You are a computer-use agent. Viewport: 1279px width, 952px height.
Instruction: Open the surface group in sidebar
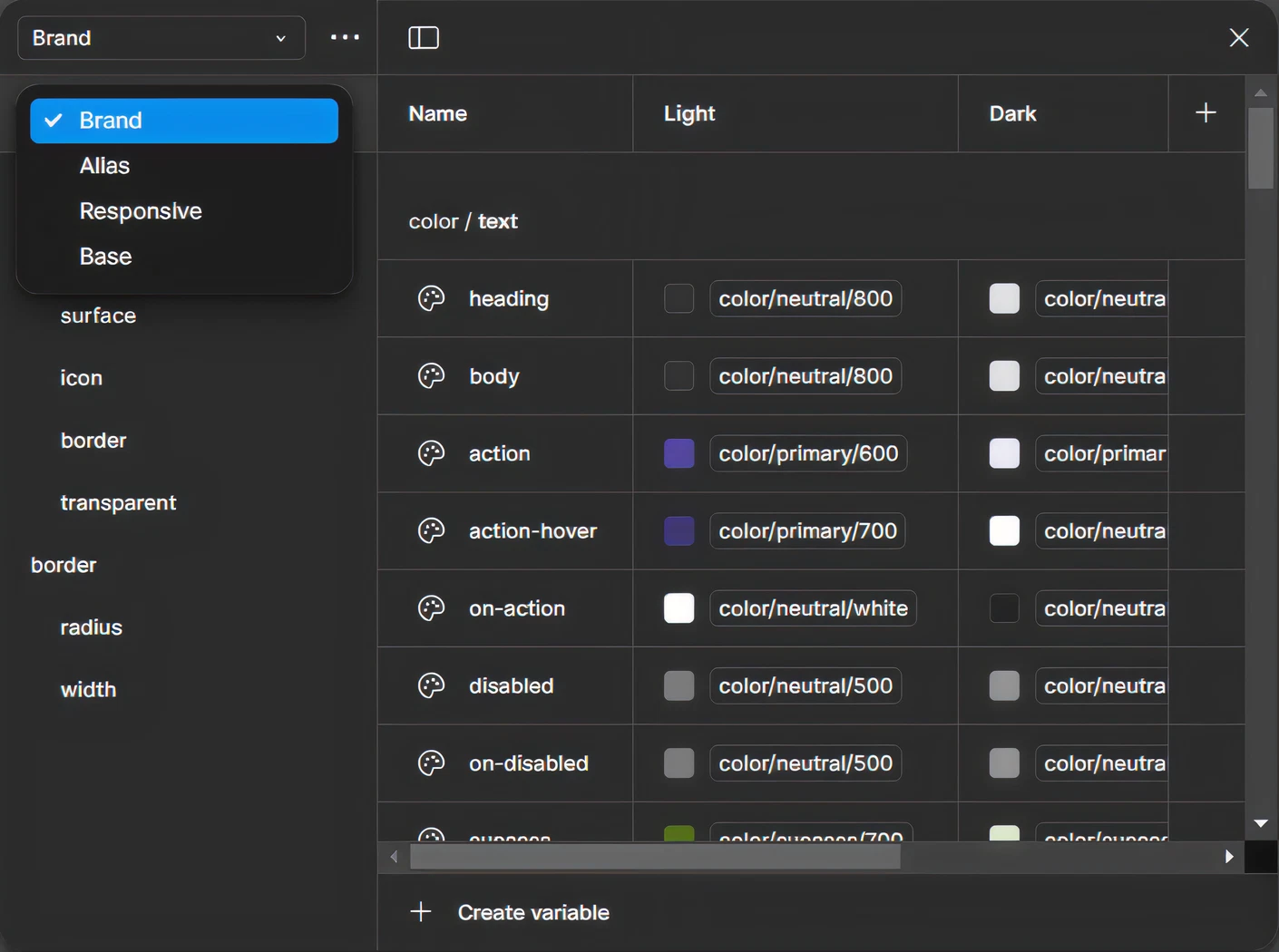point(98,316)
